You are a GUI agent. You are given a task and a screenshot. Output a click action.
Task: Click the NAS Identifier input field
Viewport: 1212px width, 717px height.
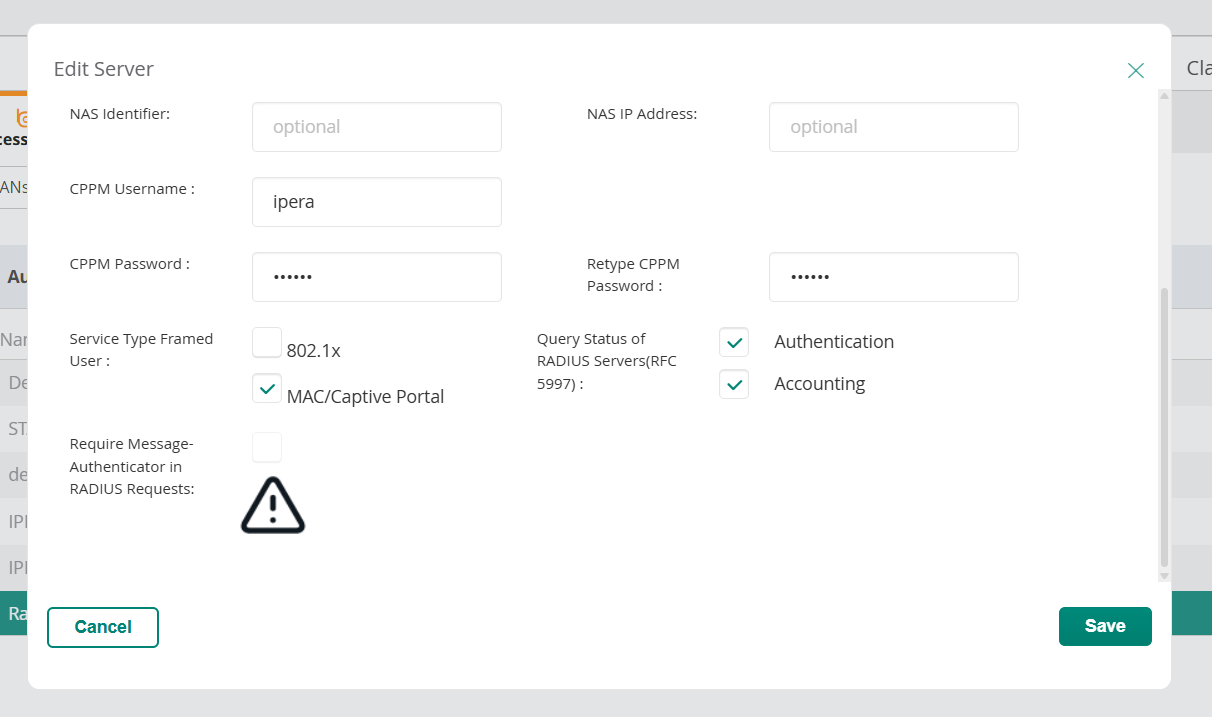377,127
